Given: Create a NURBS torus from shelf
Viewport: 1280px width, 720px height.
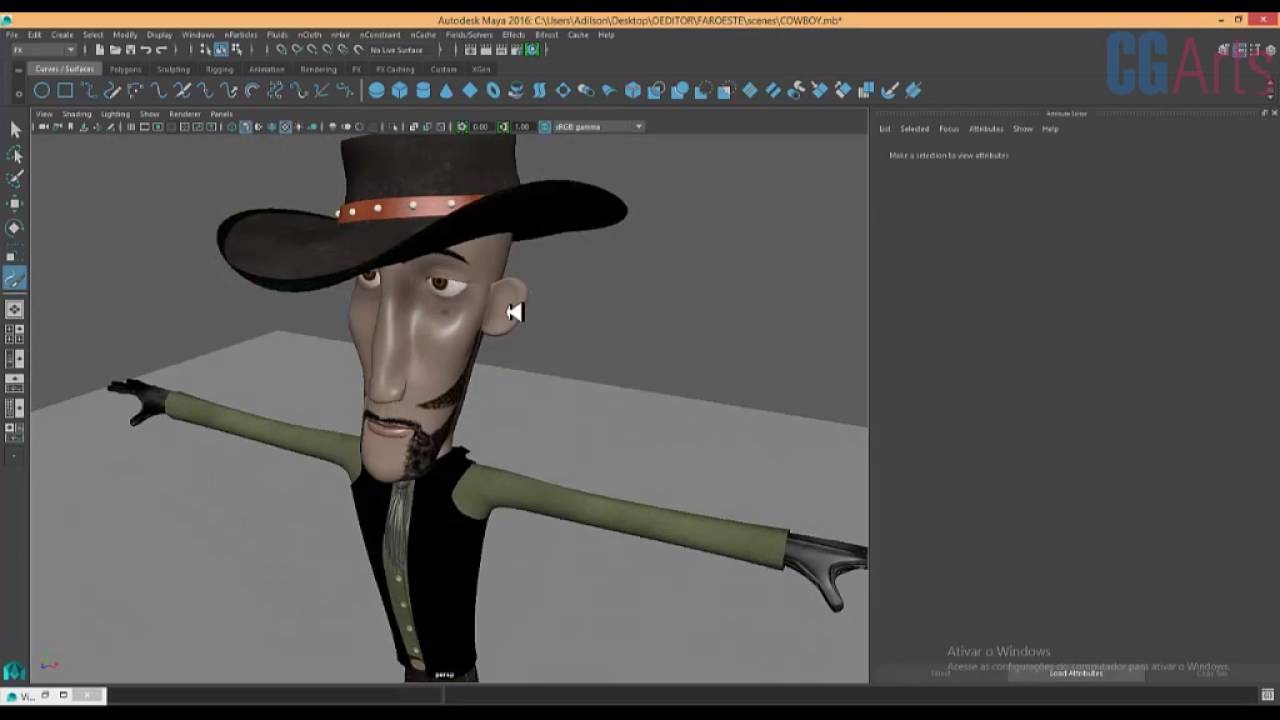Looking at the screenshot, I should [493, 90].
